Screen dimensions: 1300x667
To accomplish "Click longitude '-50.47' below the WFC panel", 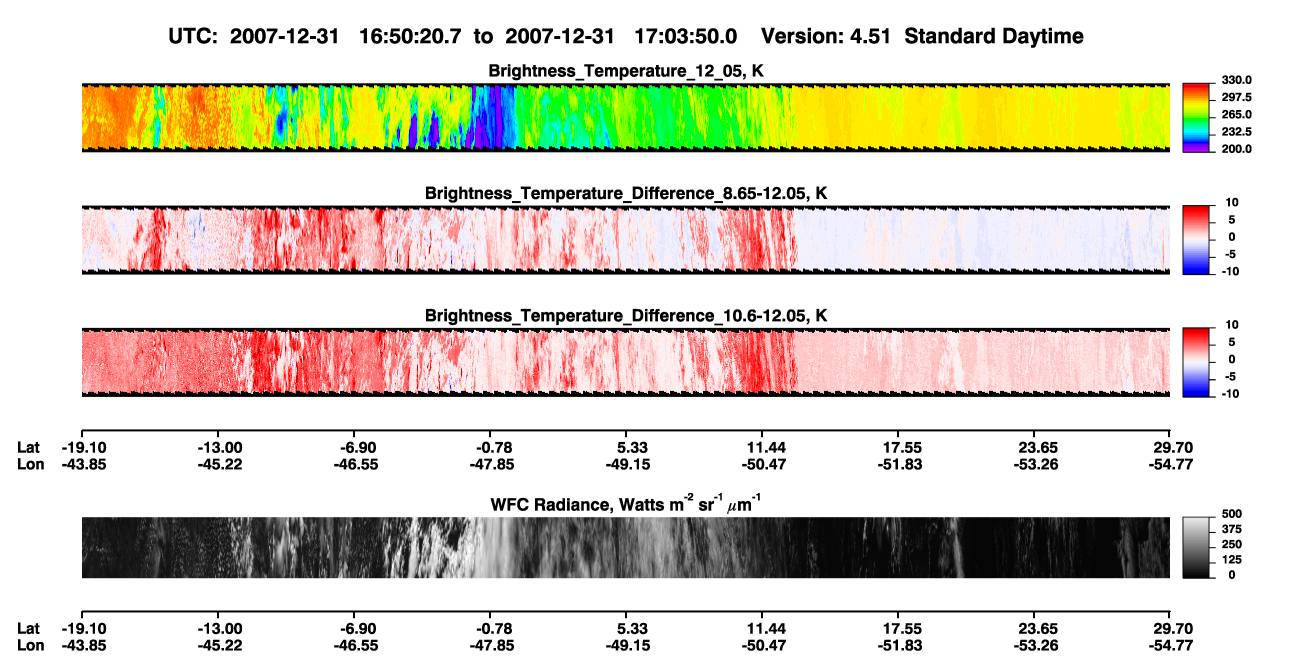I will pyautogui.click(x=764, y=645).
